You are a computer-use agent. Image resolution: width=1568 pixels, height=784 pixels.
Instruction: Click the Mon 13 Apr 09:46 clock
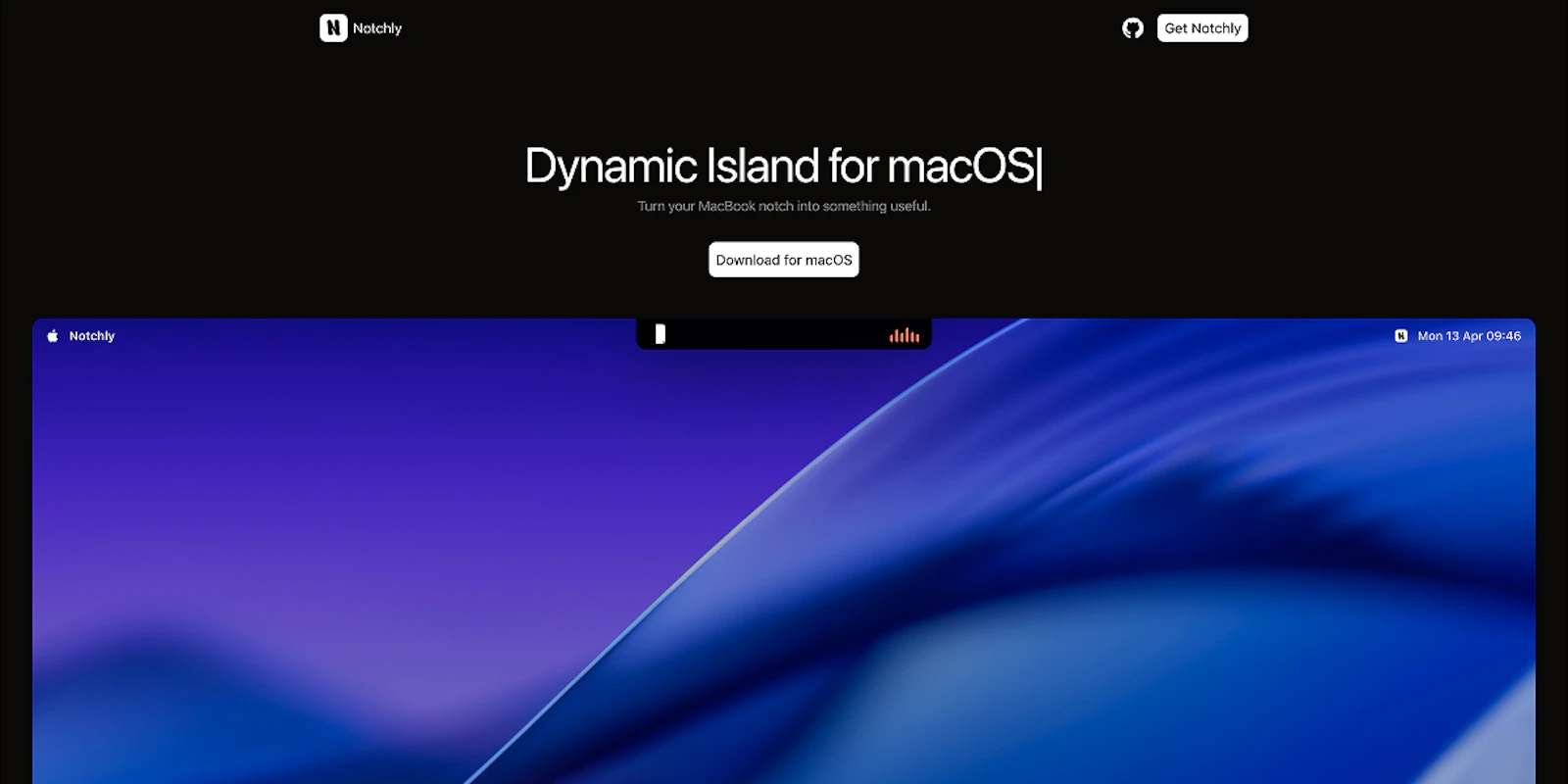(1469, 335)
